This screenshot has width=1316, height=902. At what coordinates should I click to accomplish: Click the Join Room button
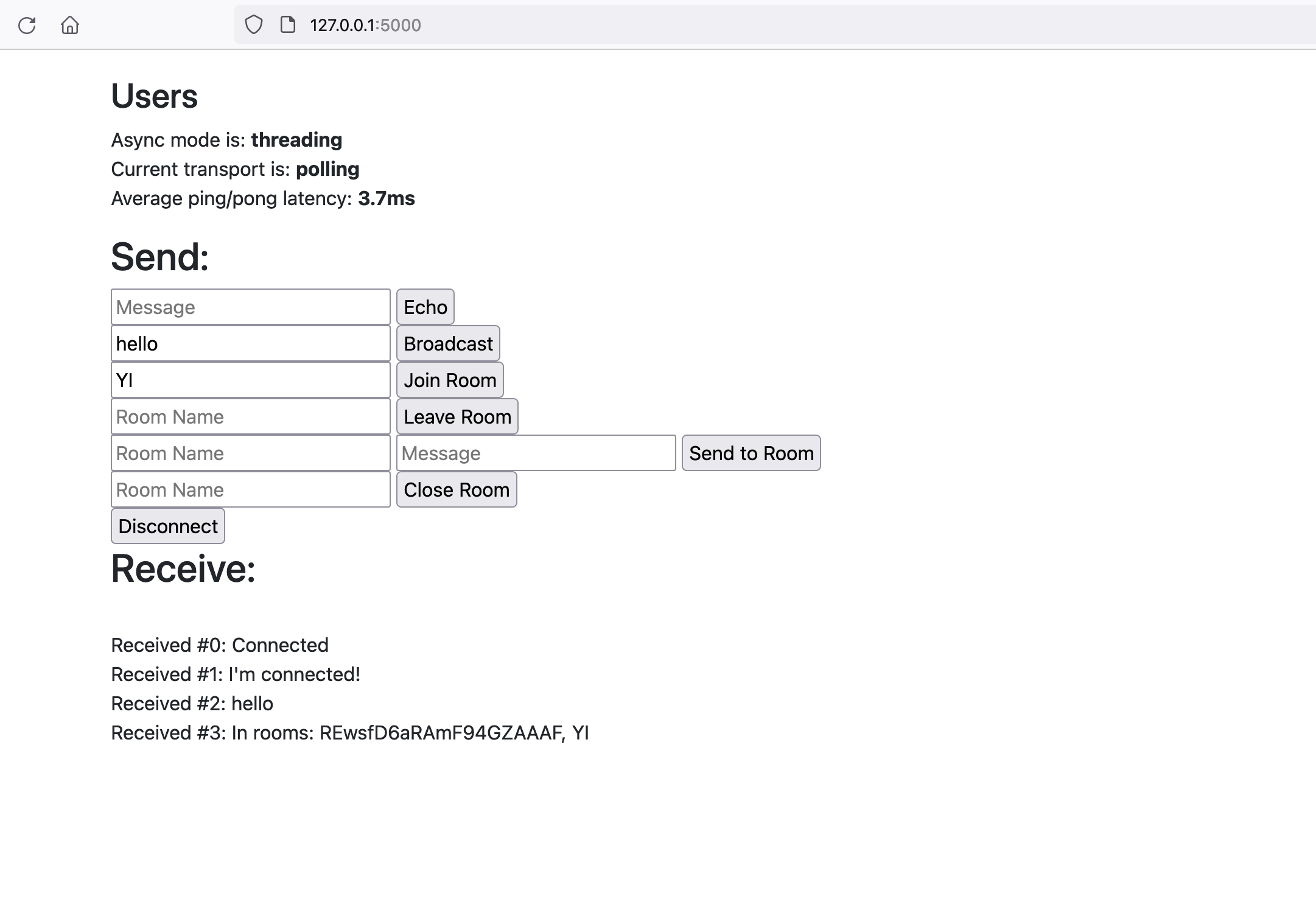pyautogui.click(x=450, y=380)
